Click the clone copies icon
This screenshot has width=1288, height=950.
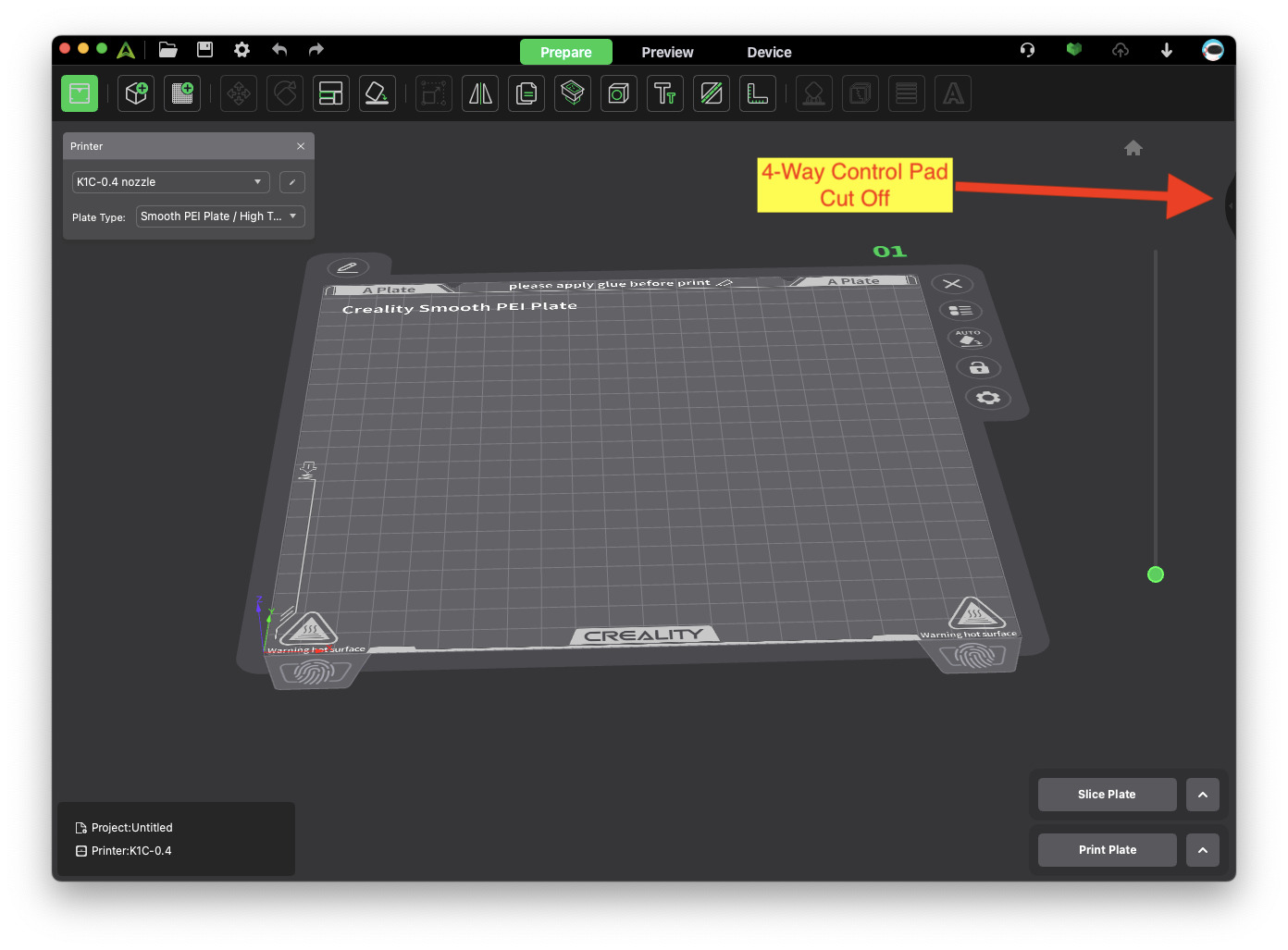pos(526,93)
